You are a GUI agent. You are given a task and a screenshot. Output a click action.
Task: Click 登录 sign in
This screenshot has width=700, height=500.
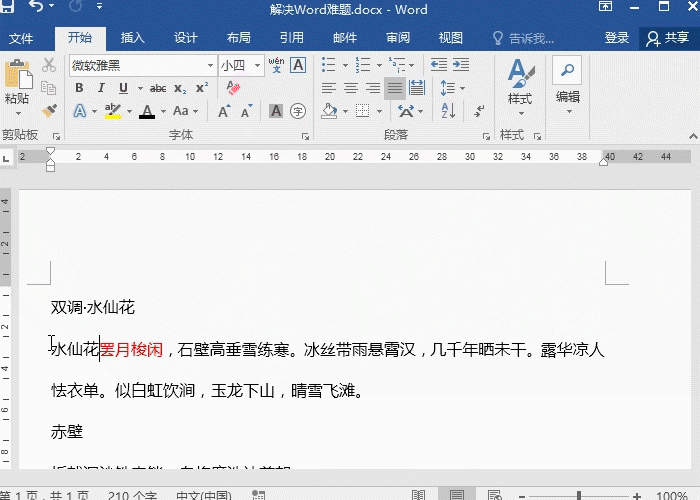coord(617,38)
